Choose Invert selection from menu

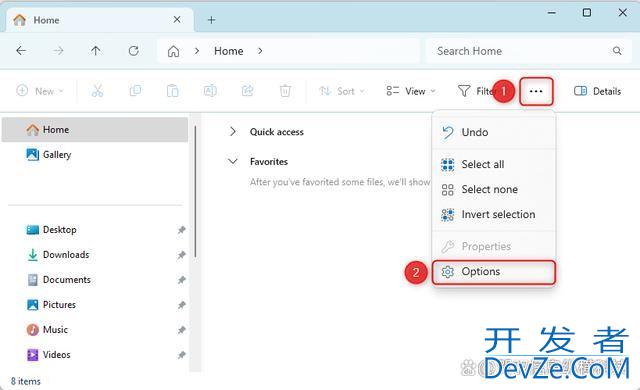(494, 214)
